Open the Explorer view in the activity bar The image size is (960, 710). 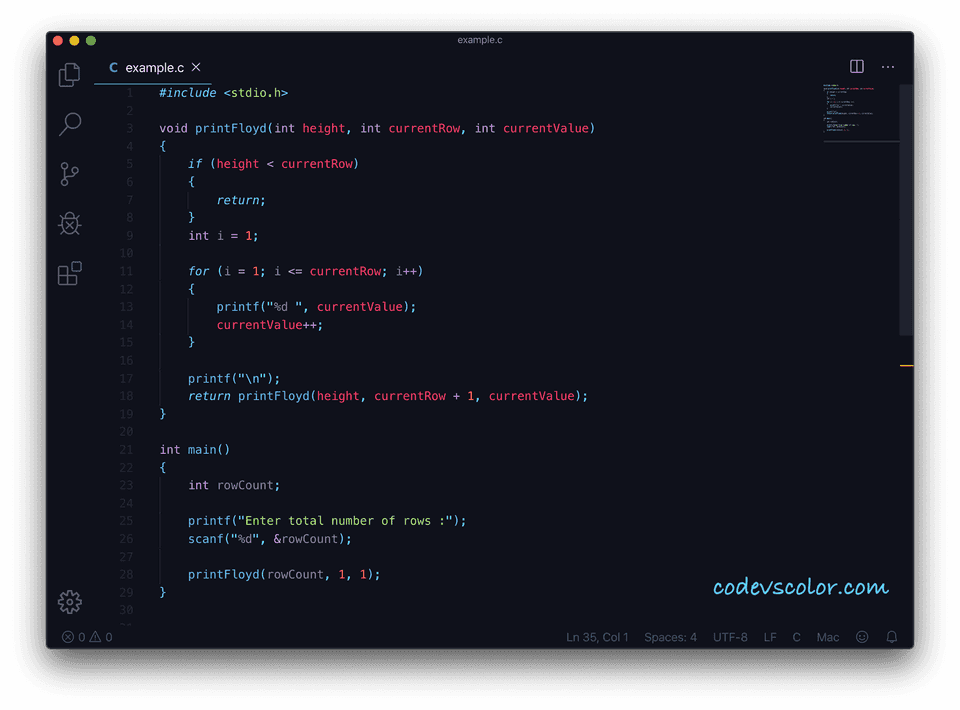69,74
